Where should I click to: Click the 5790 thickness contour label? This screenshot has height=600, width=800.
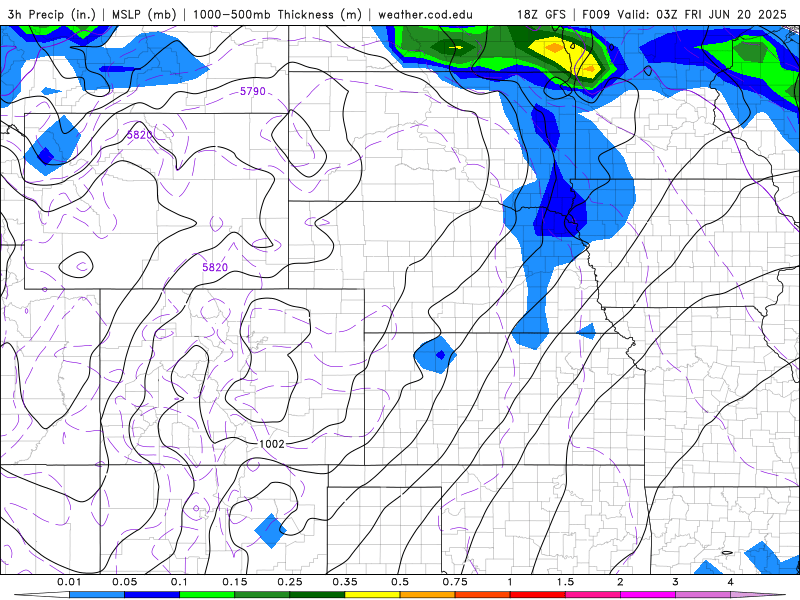pyautogui.click(x=253, y=91)
